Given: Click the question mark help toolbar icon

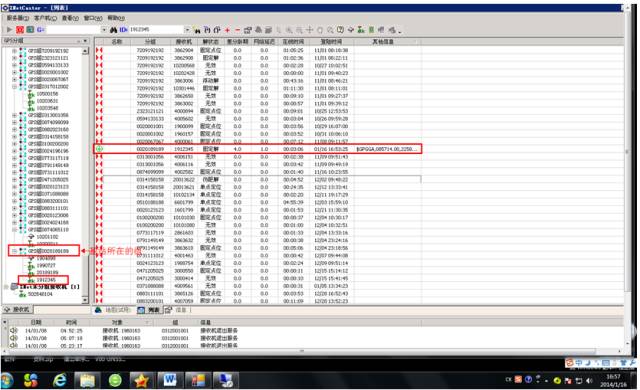Looking at the screenshot, I should 340,30.
